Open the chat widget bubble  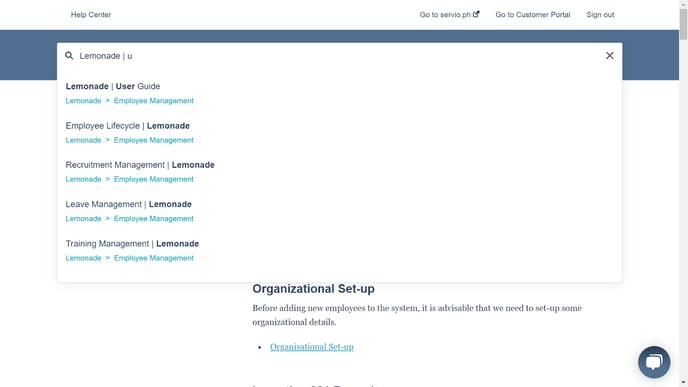654,362
